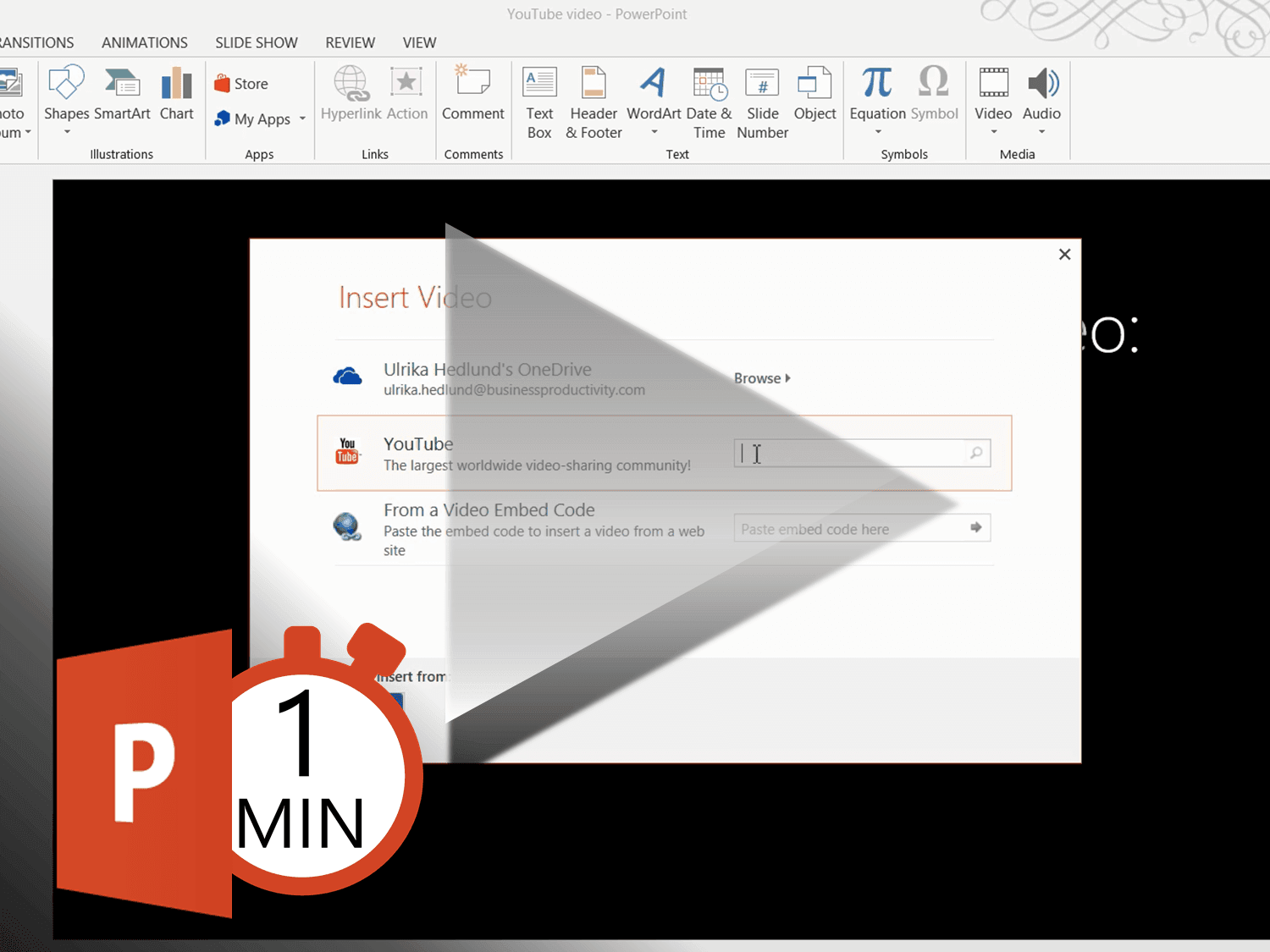Open the Office Store
This screenshot has height=952, width=1270.
pyautogui.click(x=241, y=84)
